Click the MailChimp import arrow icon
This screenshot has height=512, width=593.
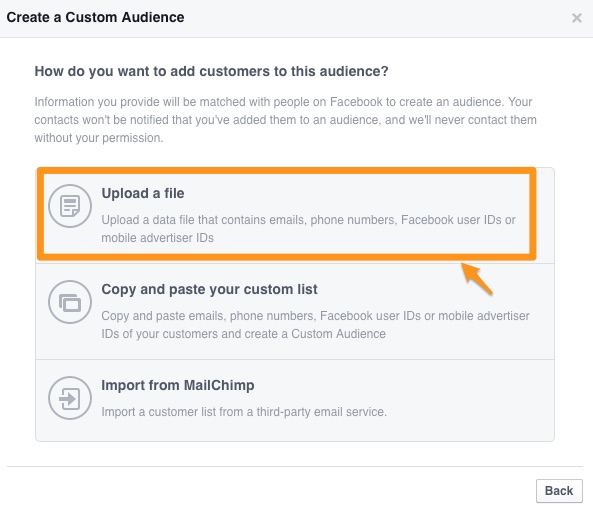pos(70,398)
